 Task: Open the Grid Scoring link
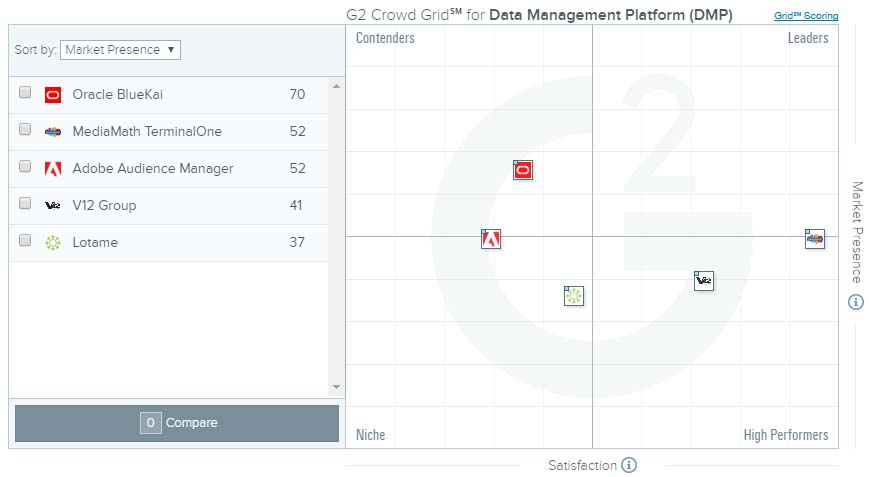806,16
